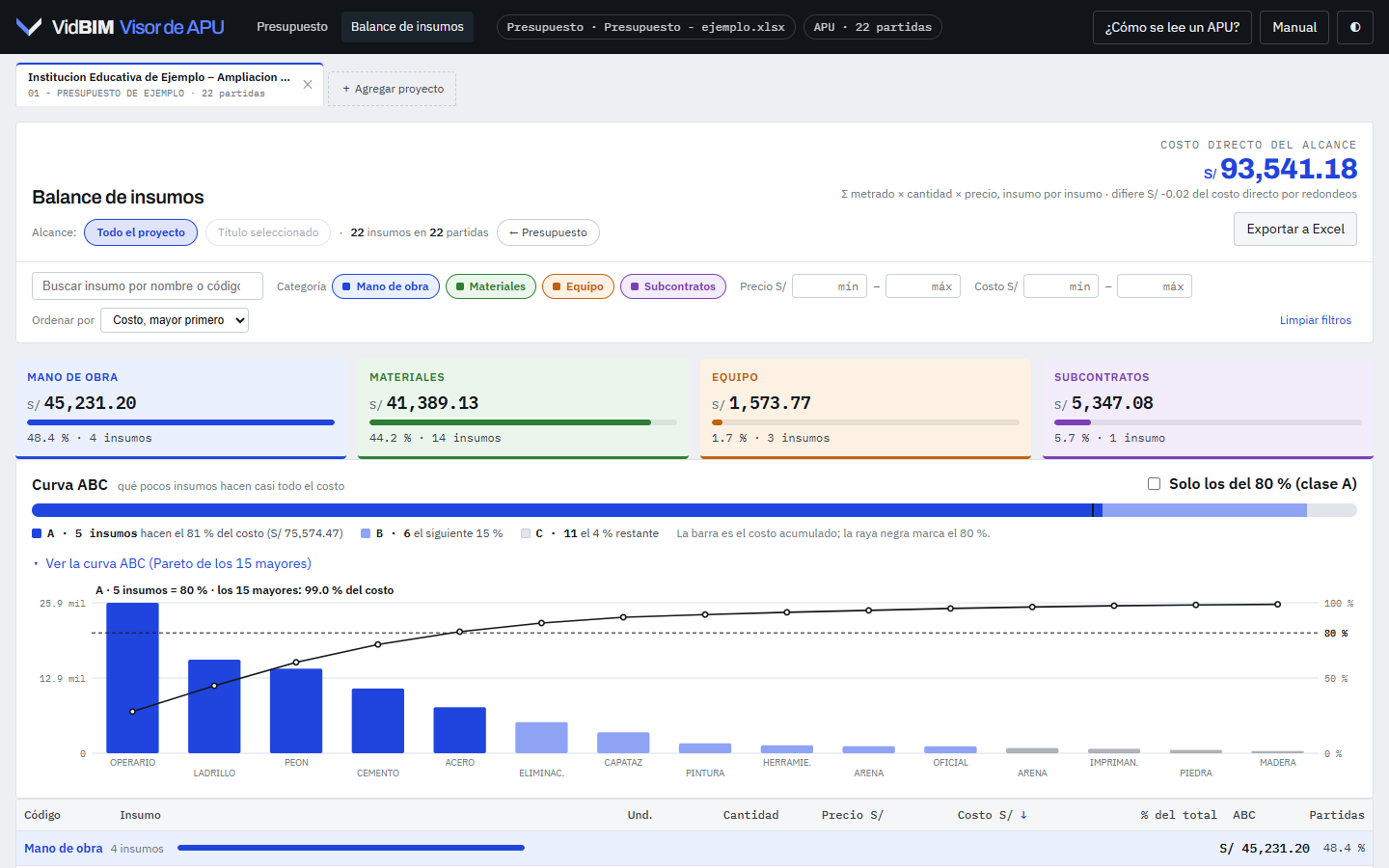1389x868 pixels.
Task: Toggle the dark mode contrast icon
Action: pyautogui.click(x=1355, y=27)
